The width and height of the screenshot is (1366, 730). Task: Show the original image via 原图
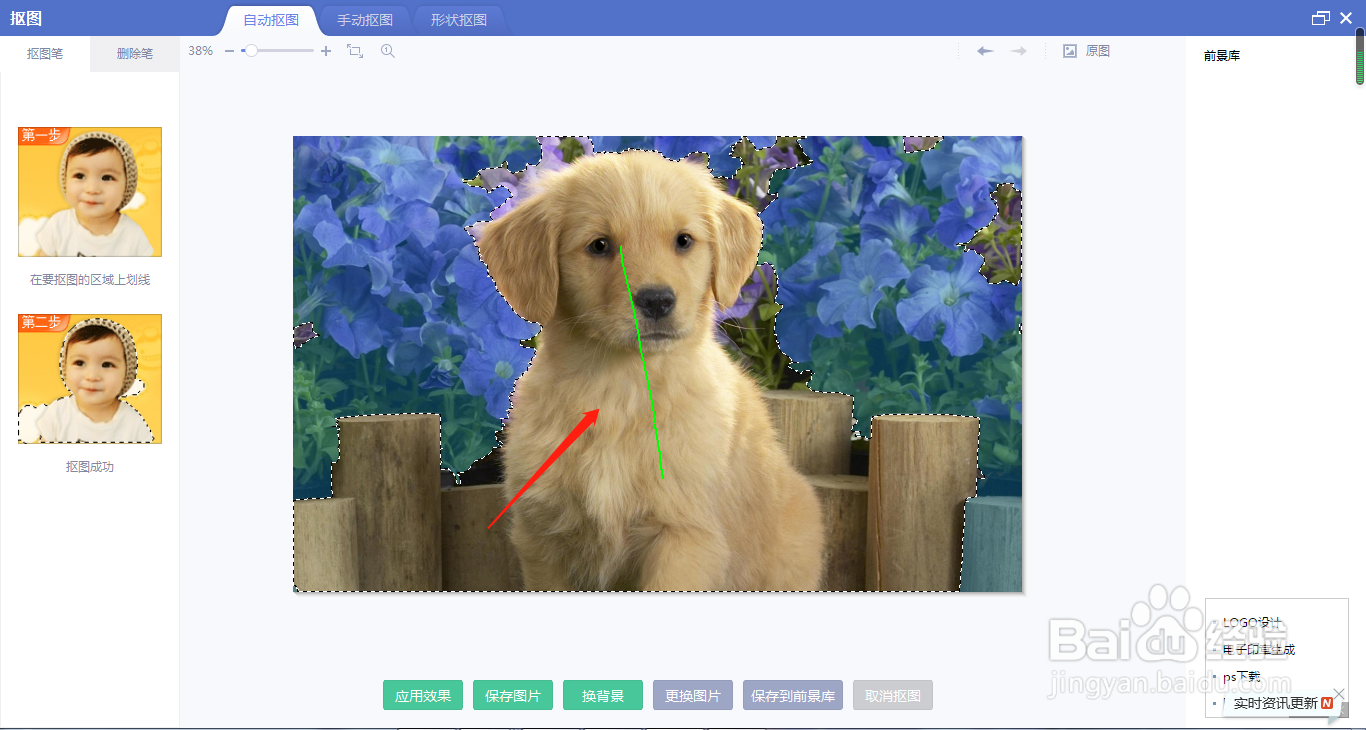pyautogui.click(x=1086, y=51)
